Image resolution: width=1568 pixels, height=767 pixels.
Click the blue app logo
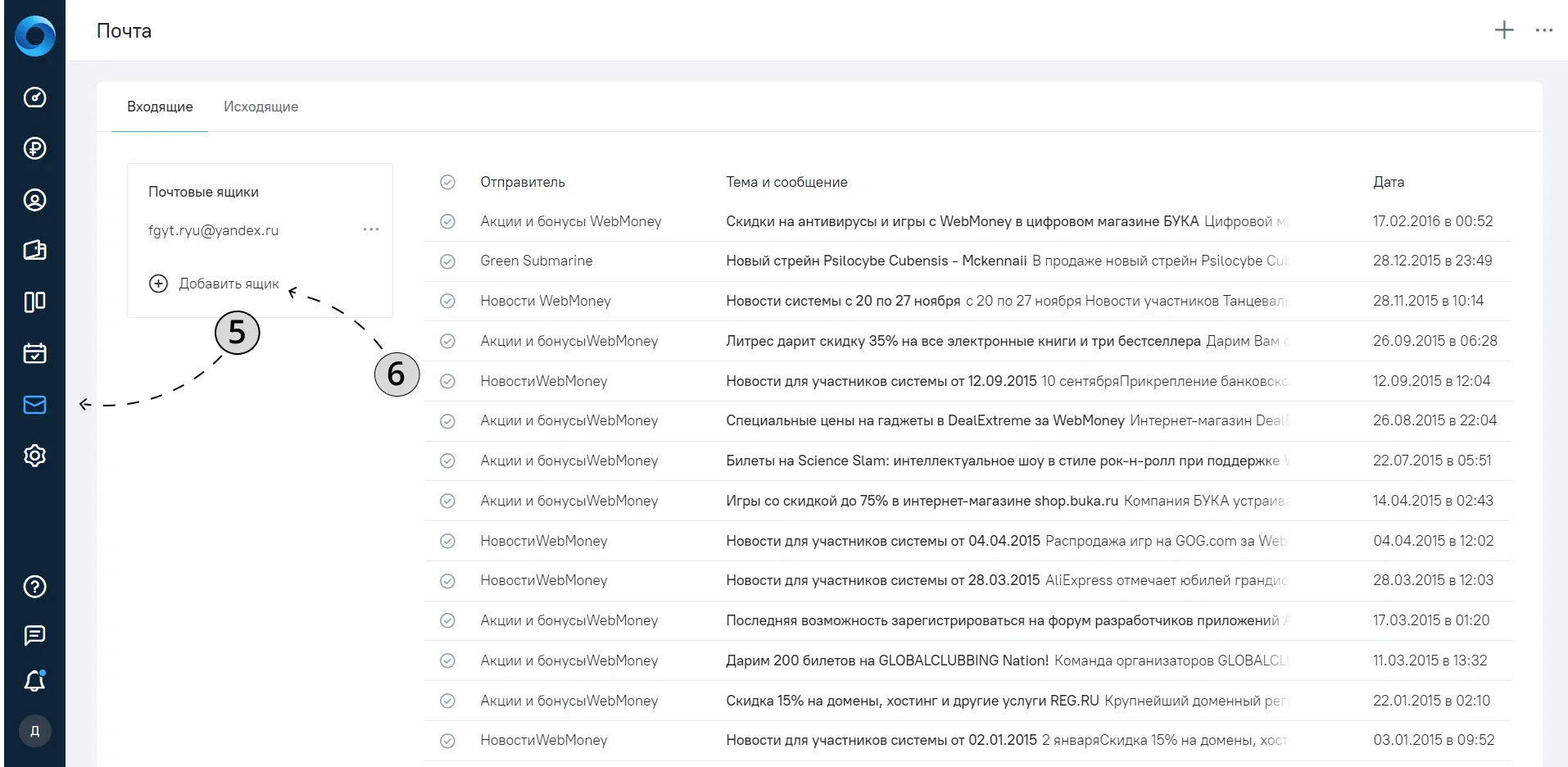34,36
